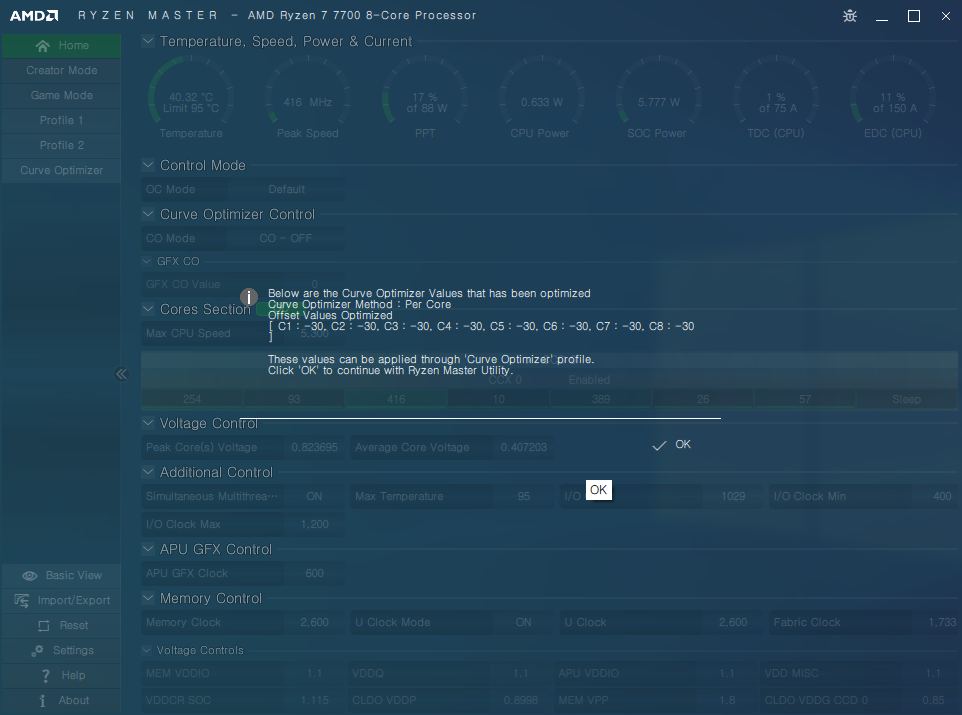962x715 pixels.
Task: Click Reset in the sidebar
Action: coord(61,625)
